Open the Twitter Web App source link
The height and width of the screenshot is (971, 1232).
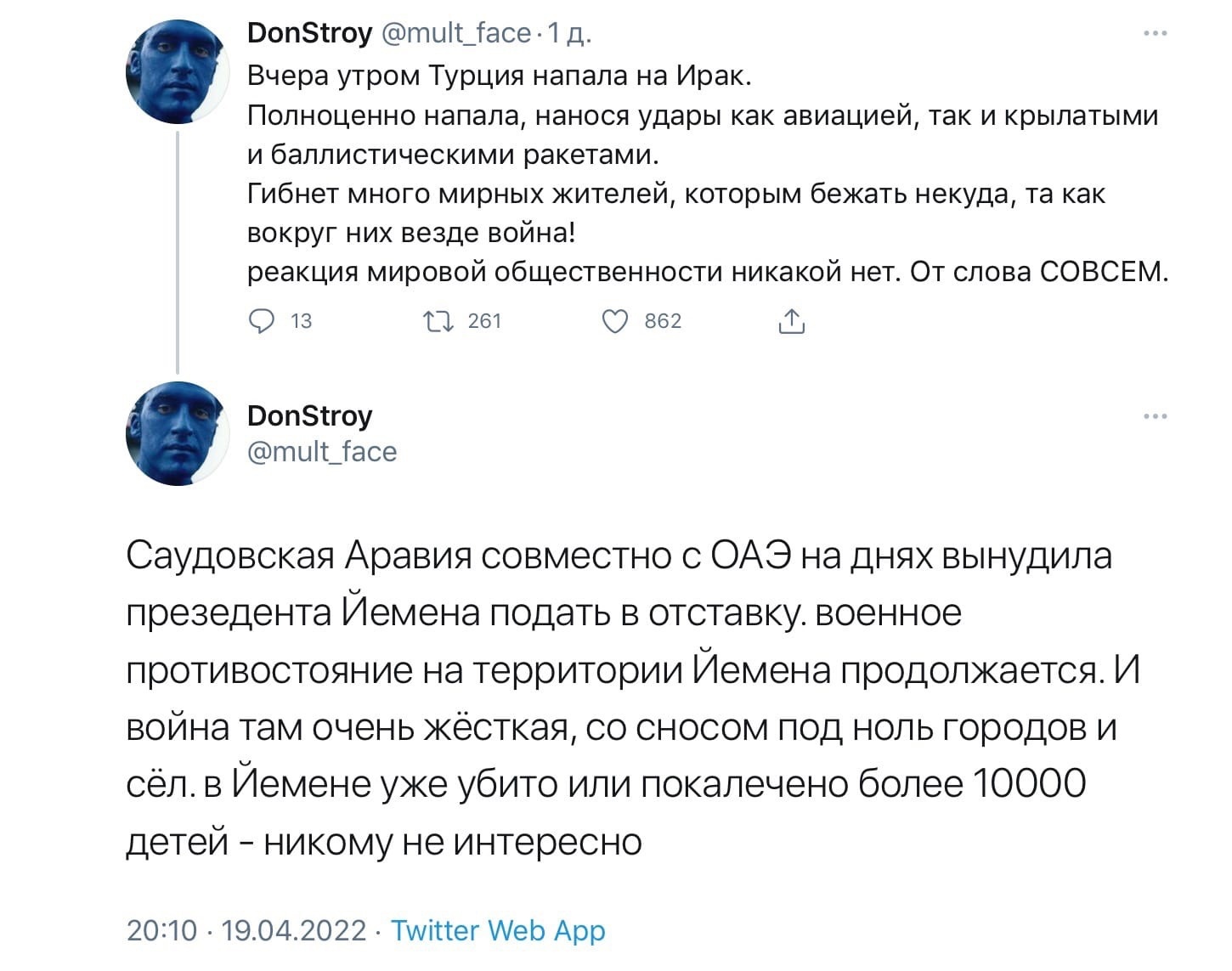point(498,931)
